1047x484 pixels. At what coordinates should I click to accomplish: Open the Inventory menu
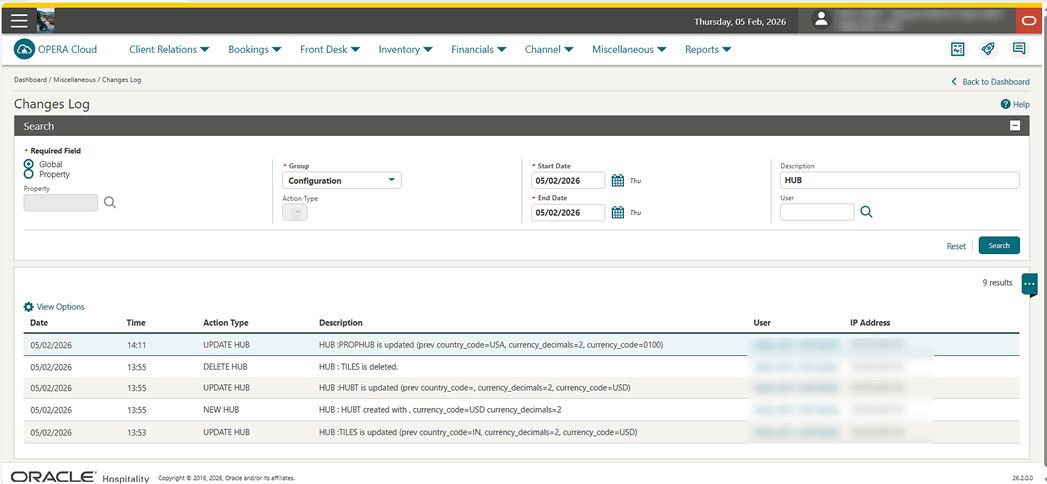coord(405,49)
